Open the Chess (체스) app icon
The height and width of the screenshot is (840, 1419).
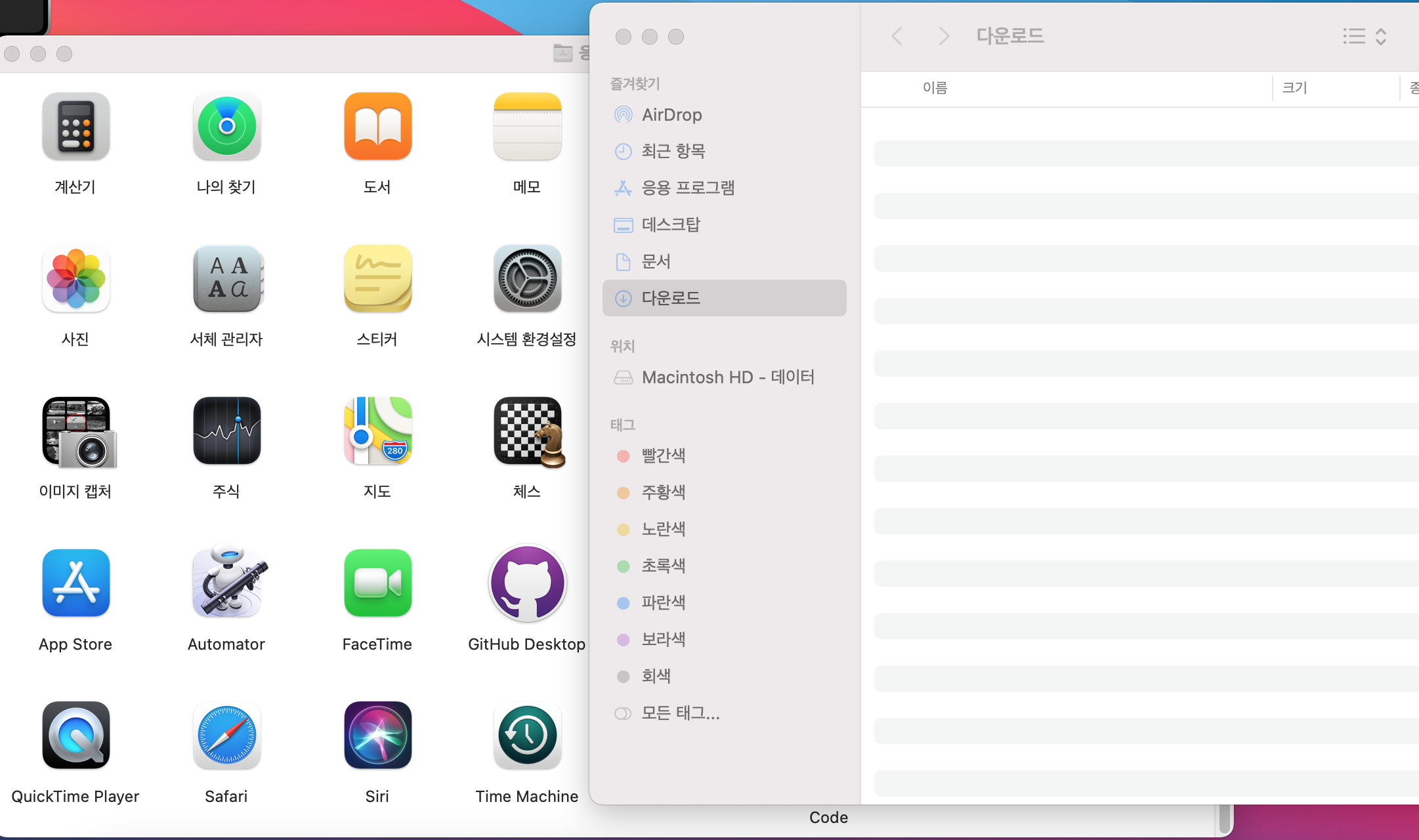[528, 432]
